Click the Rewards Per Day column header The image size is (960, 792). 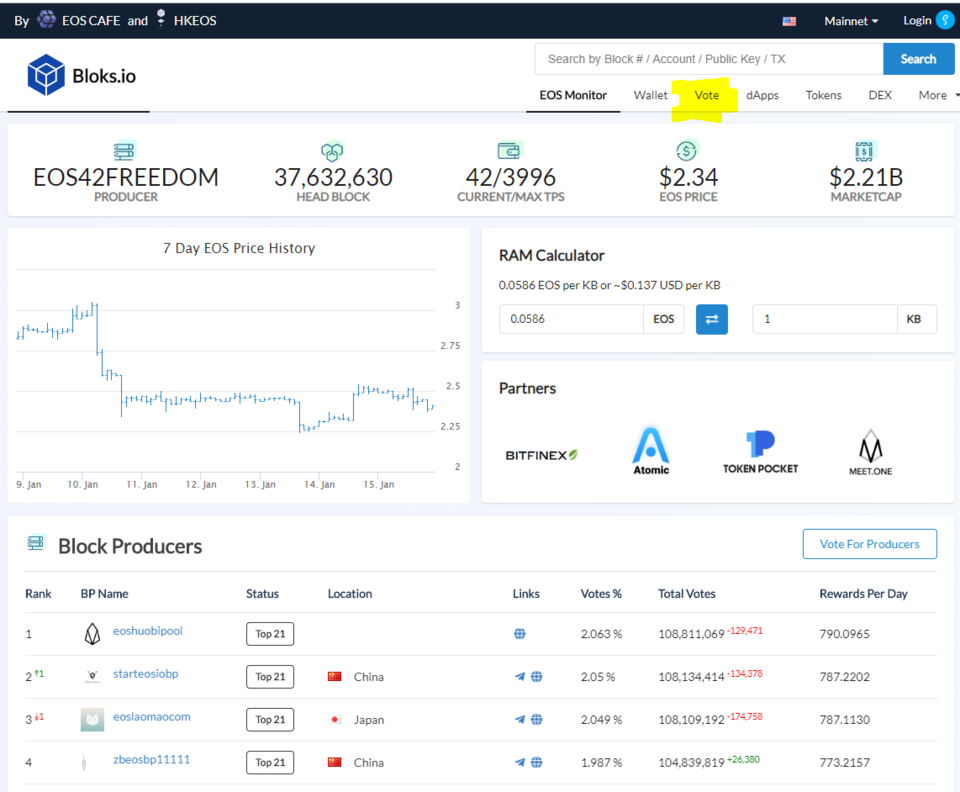pyautogui.click(x=863, y=594)
